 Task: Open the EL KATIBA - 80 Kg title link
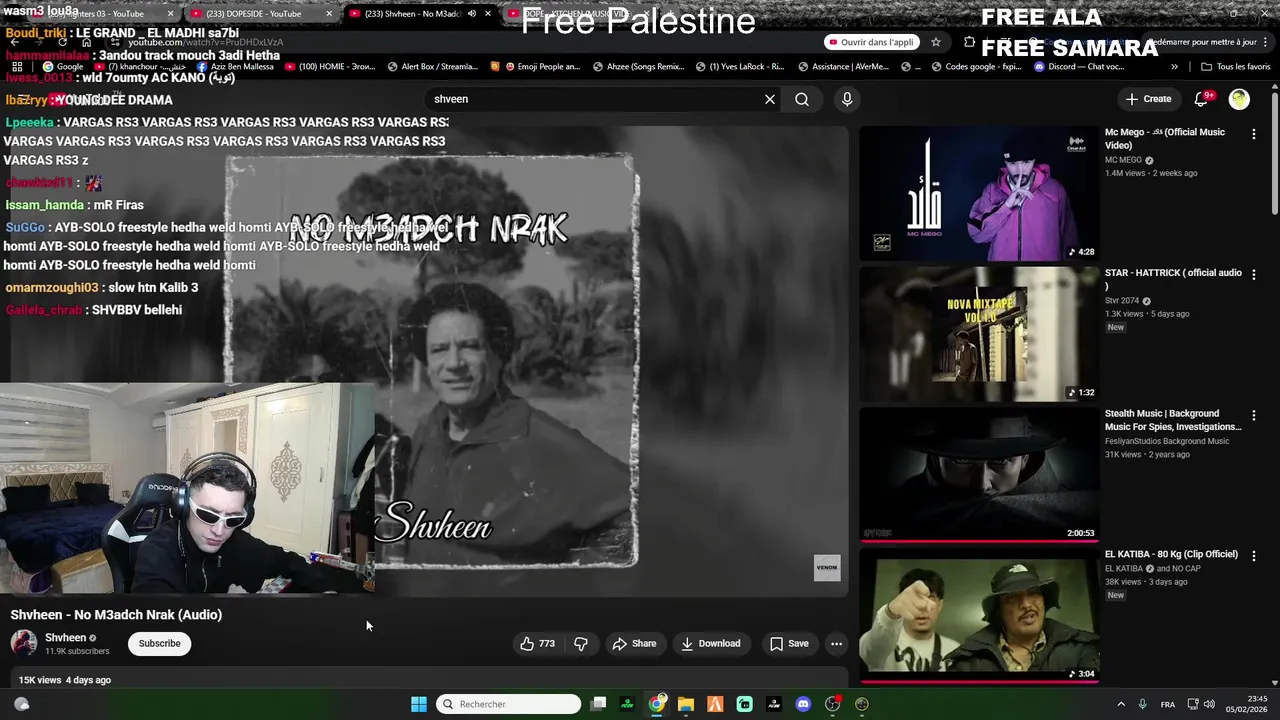click(1171, 554)
